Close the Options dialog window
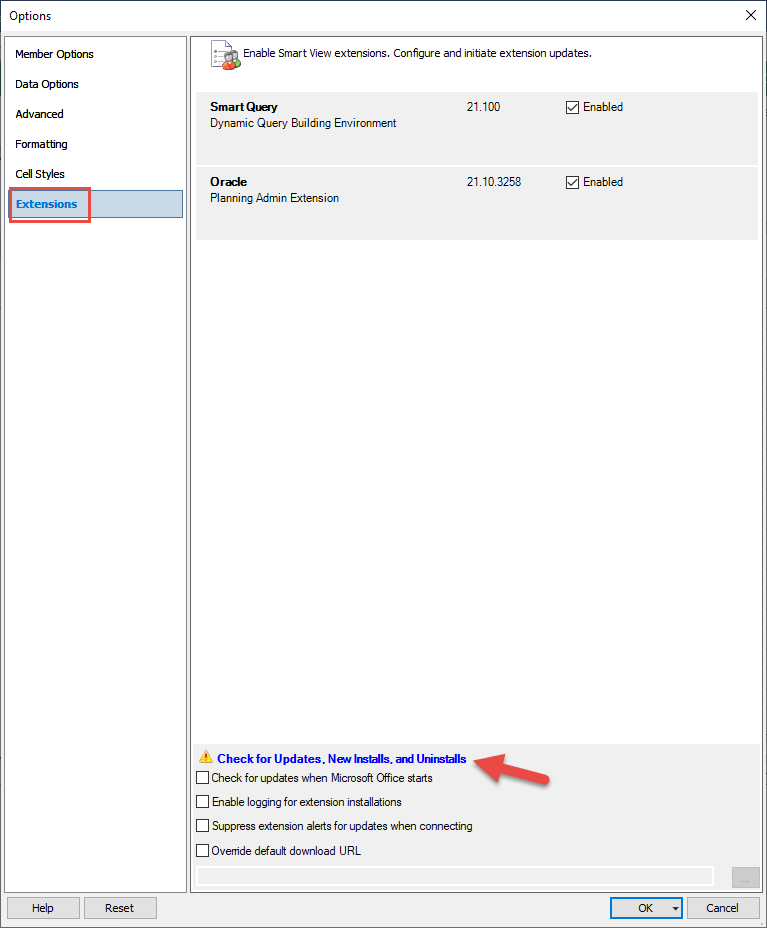 coord(750,15)
